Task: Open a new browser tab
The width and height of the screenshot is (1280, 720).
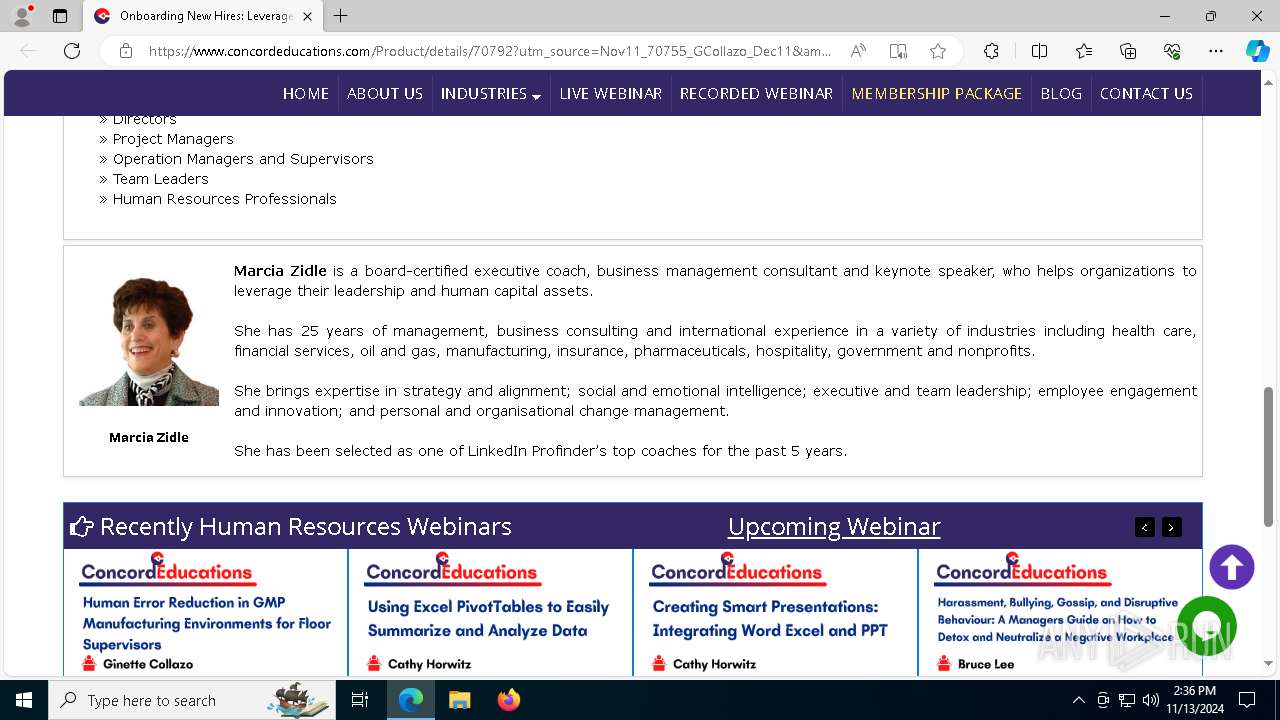Action: tap(340, 16)
